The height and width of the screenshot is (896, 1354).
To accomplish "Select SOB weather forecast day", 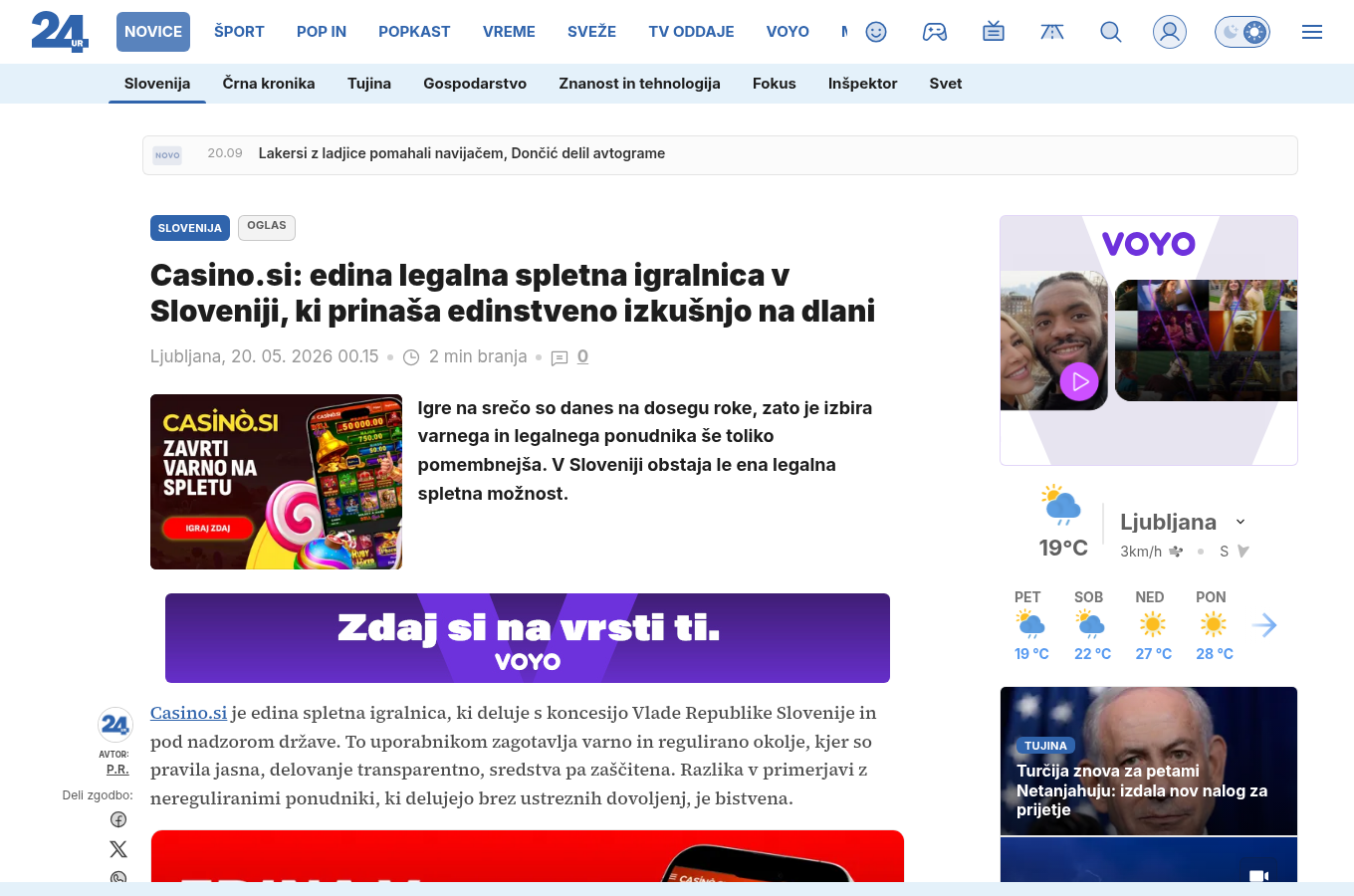I will [1091, 625].
